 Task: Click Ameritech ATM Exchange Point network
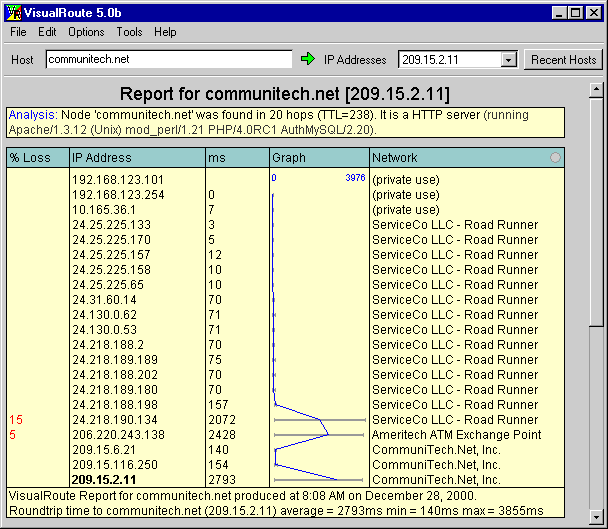[x=456, y=435]
